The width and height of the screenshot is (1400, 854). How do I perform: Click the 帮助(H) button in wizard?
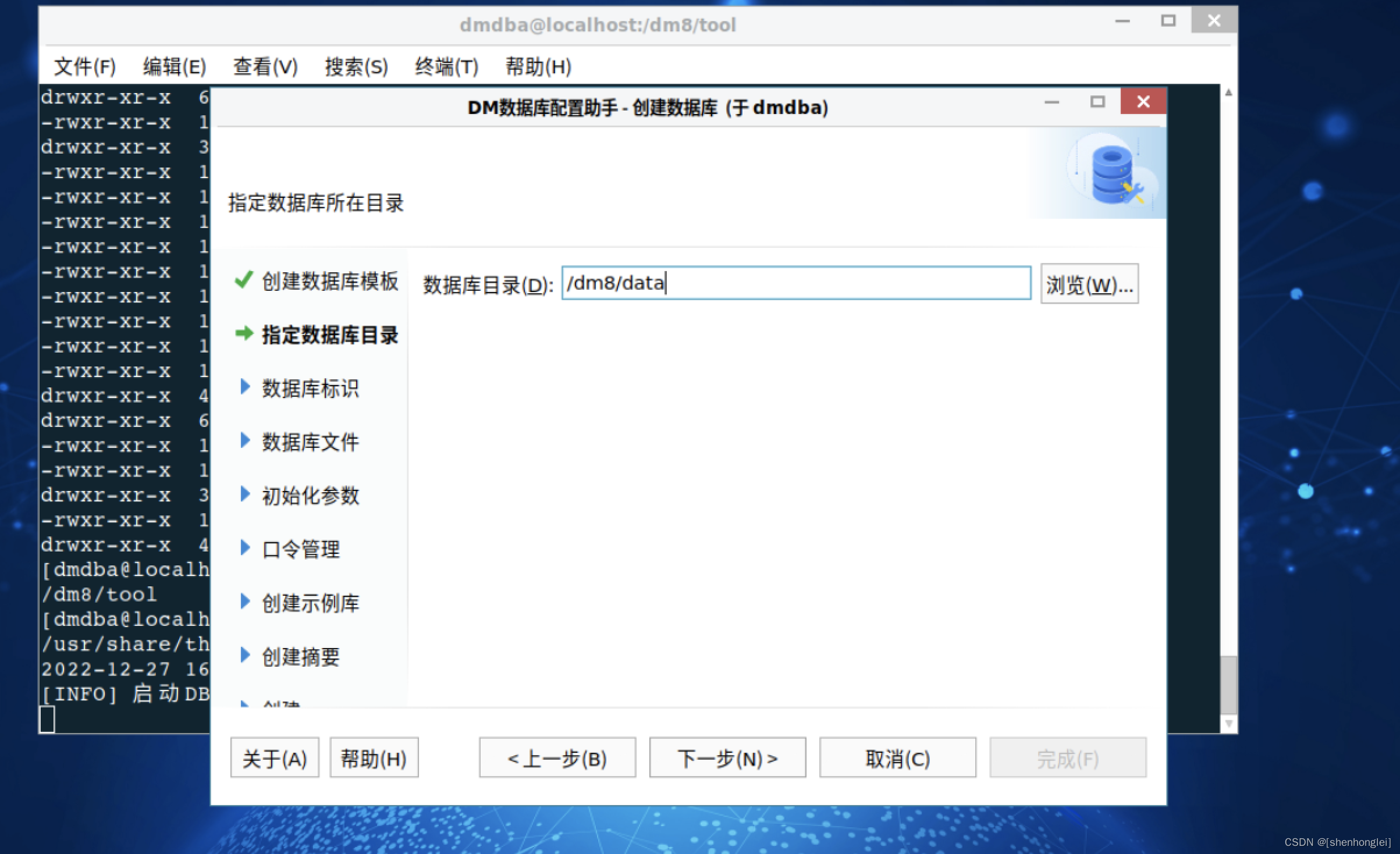click(x=374, y=758)
